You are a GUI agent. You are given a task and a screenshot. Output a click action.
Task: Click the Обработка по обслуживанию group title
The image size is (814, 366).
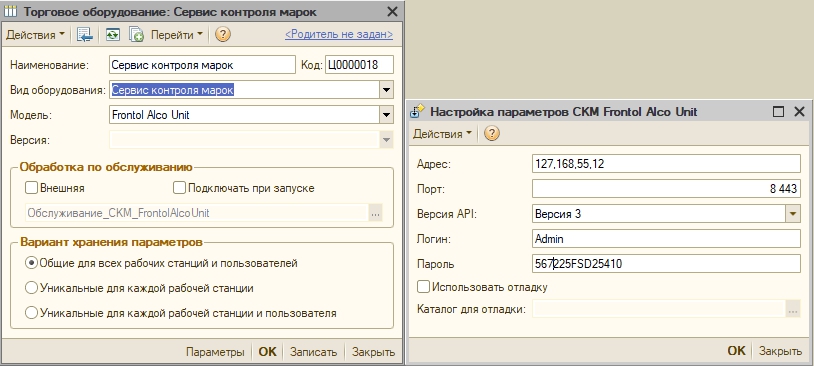point(106,167)
